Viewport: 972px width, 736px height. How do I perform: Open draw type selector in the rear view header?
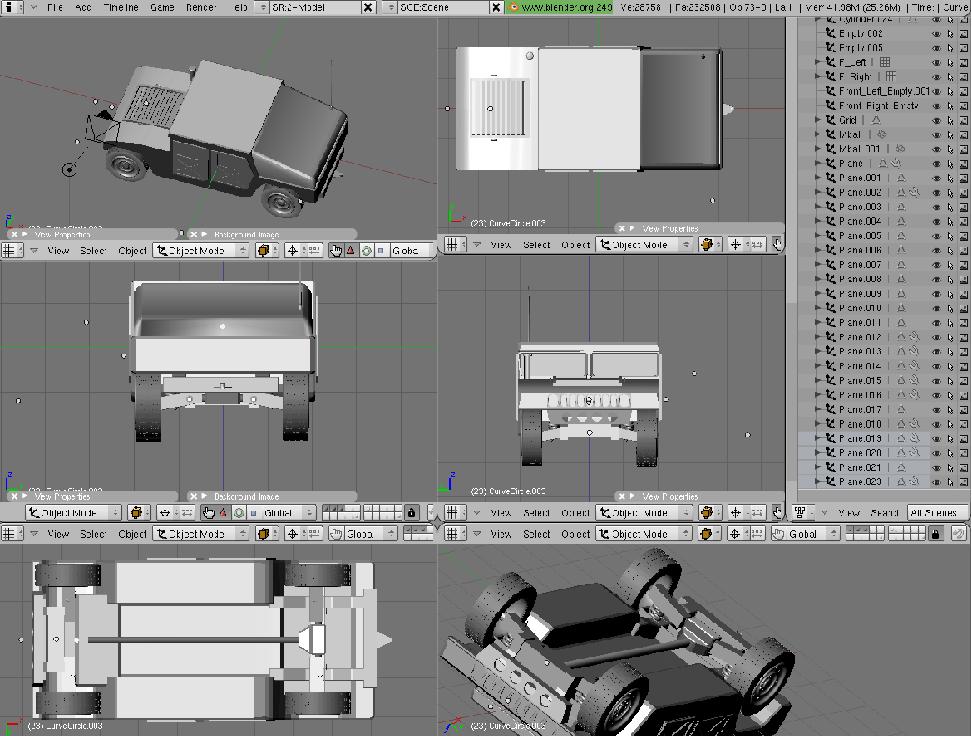tap(137, 513)
